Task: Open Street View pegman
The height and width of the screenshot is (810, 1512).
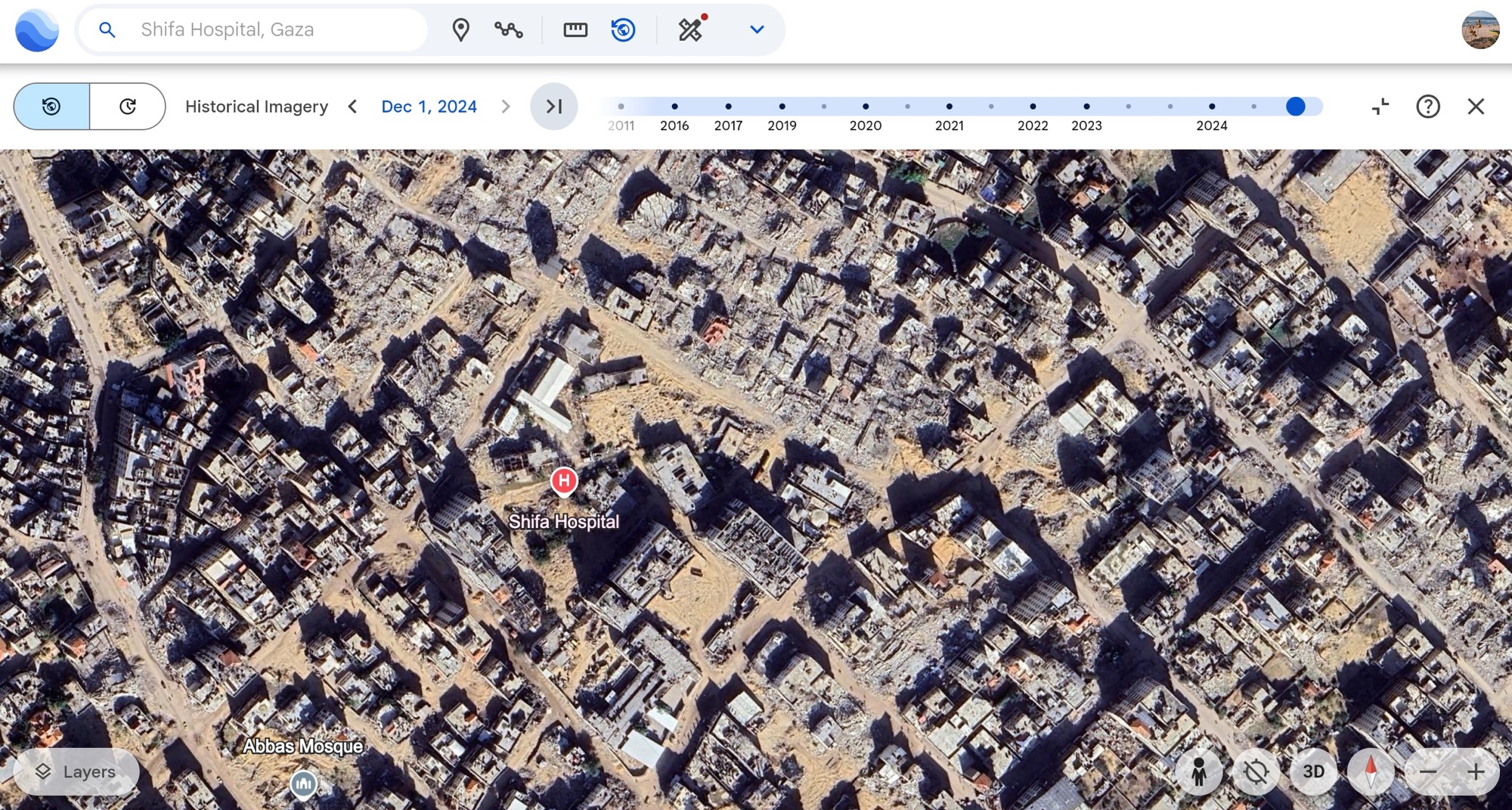Action: (1198, 771)
